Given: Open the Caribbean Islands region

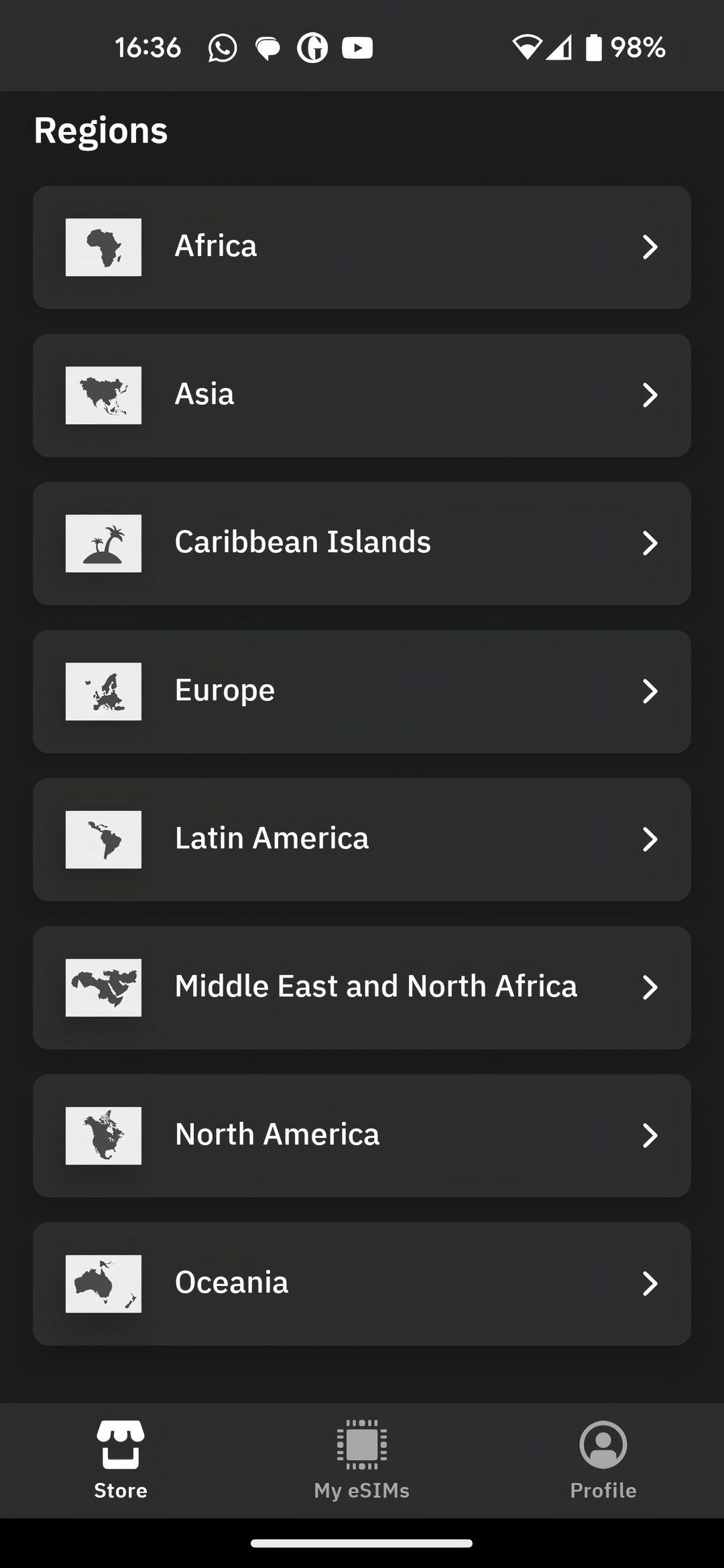Looking at the screenshot, I should click(362, 543).
